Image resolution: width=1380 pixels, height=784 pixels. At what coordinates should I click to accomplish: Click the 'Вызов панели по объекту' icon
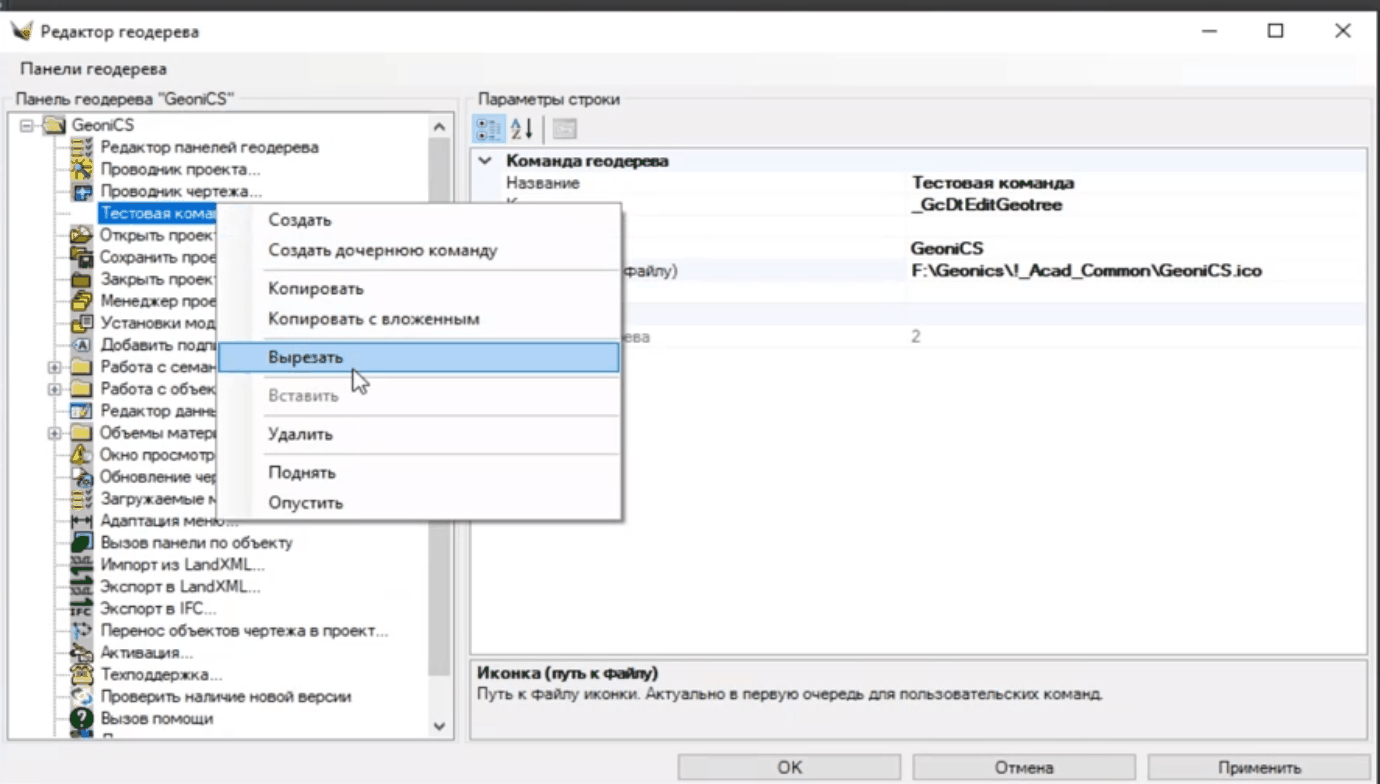click(x=82, y=543)
